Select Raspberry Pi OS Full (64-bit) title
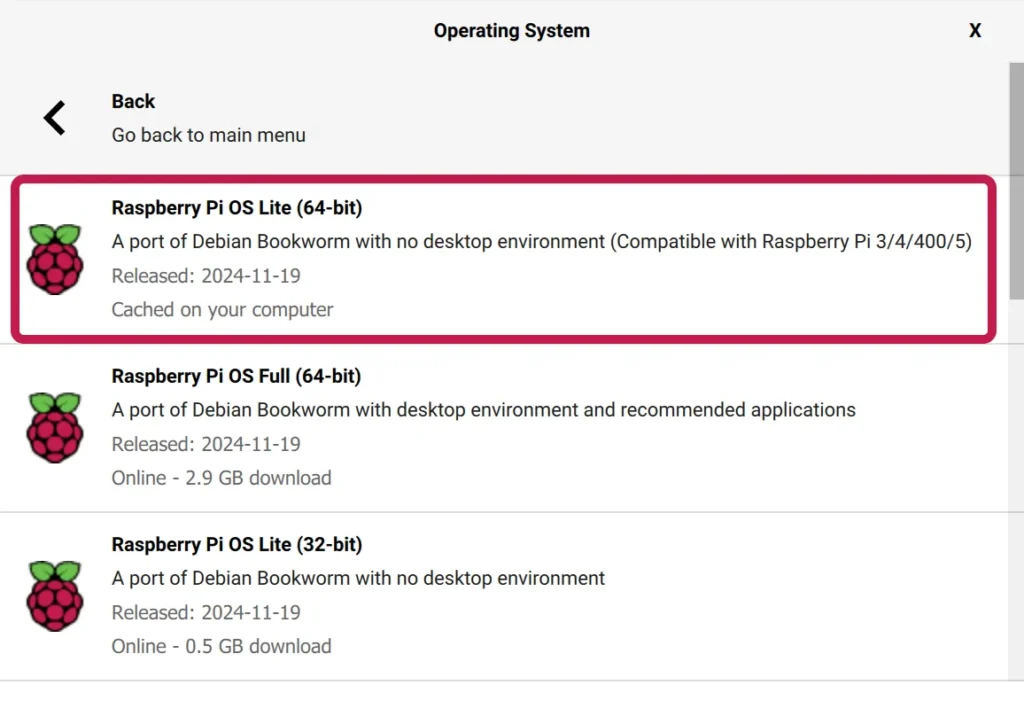This screenshot has height=708, width=1024. pos(236,376)
